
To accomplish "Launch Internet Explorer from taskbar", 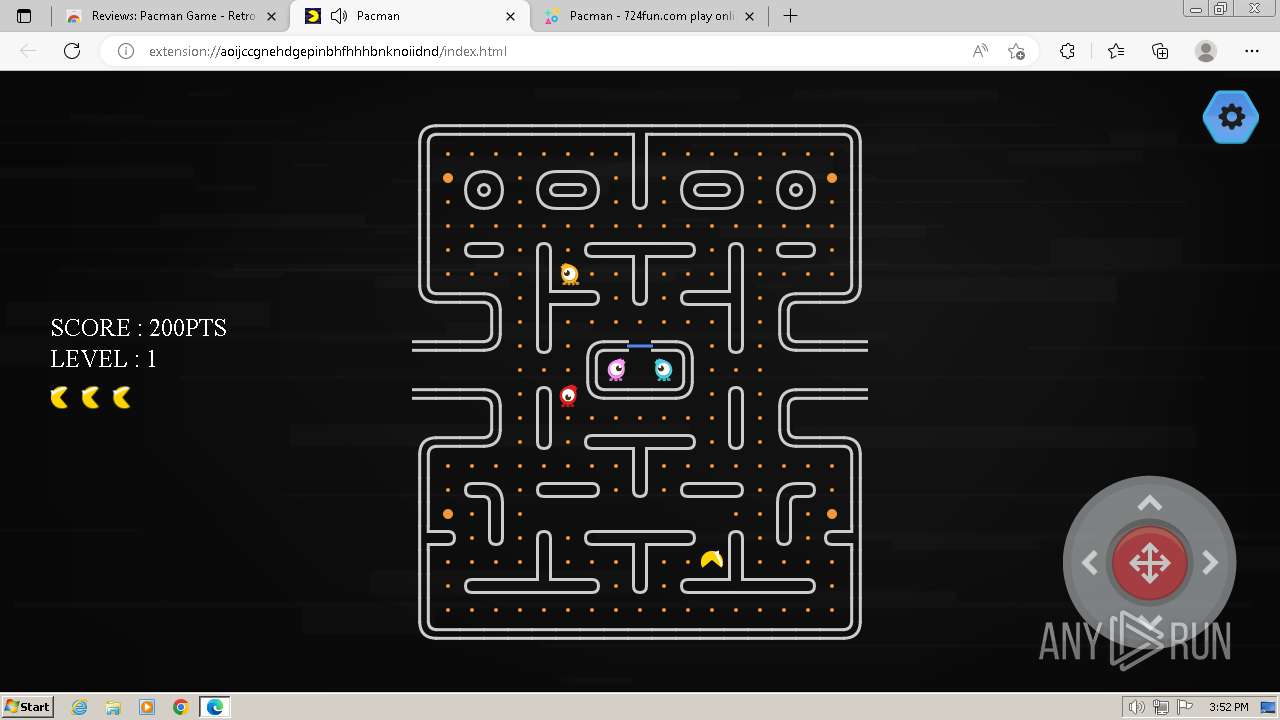I will tap(79, 707).
